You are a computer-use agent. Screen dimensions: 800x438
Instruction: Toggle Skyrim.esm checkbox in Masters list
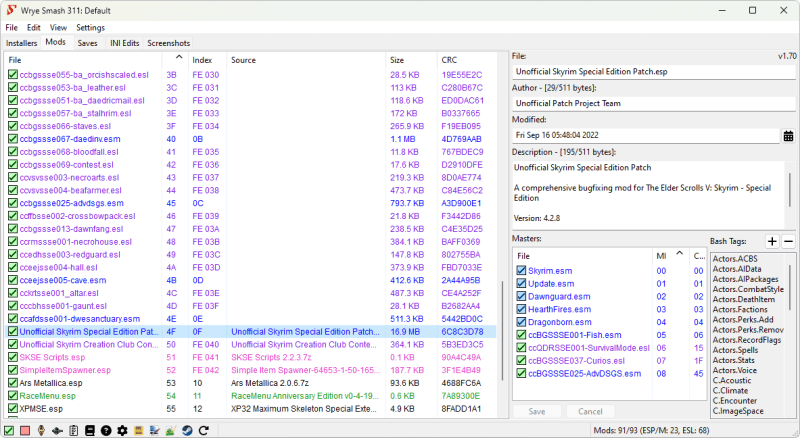(521, 271)
